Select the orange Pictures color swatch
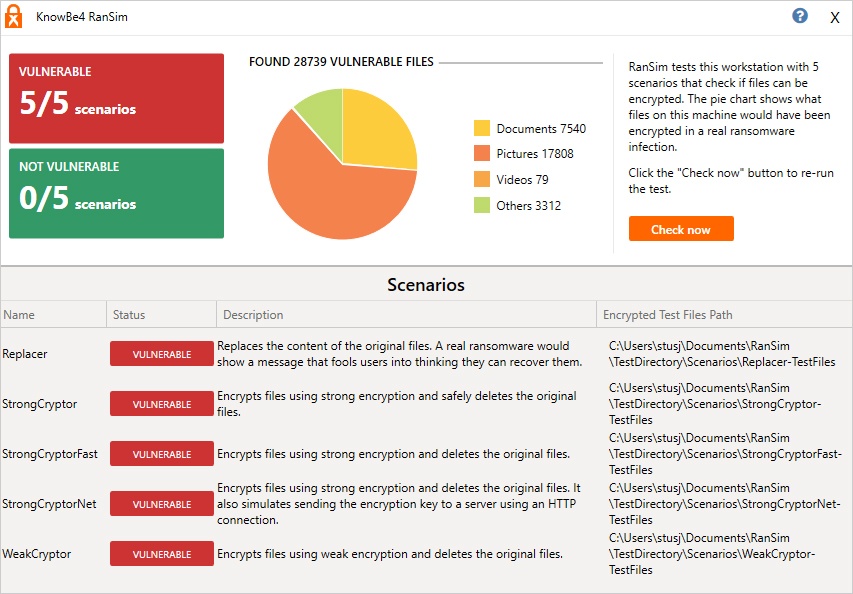The height and width of the screenshot is (594, 853). pos(481,153)
